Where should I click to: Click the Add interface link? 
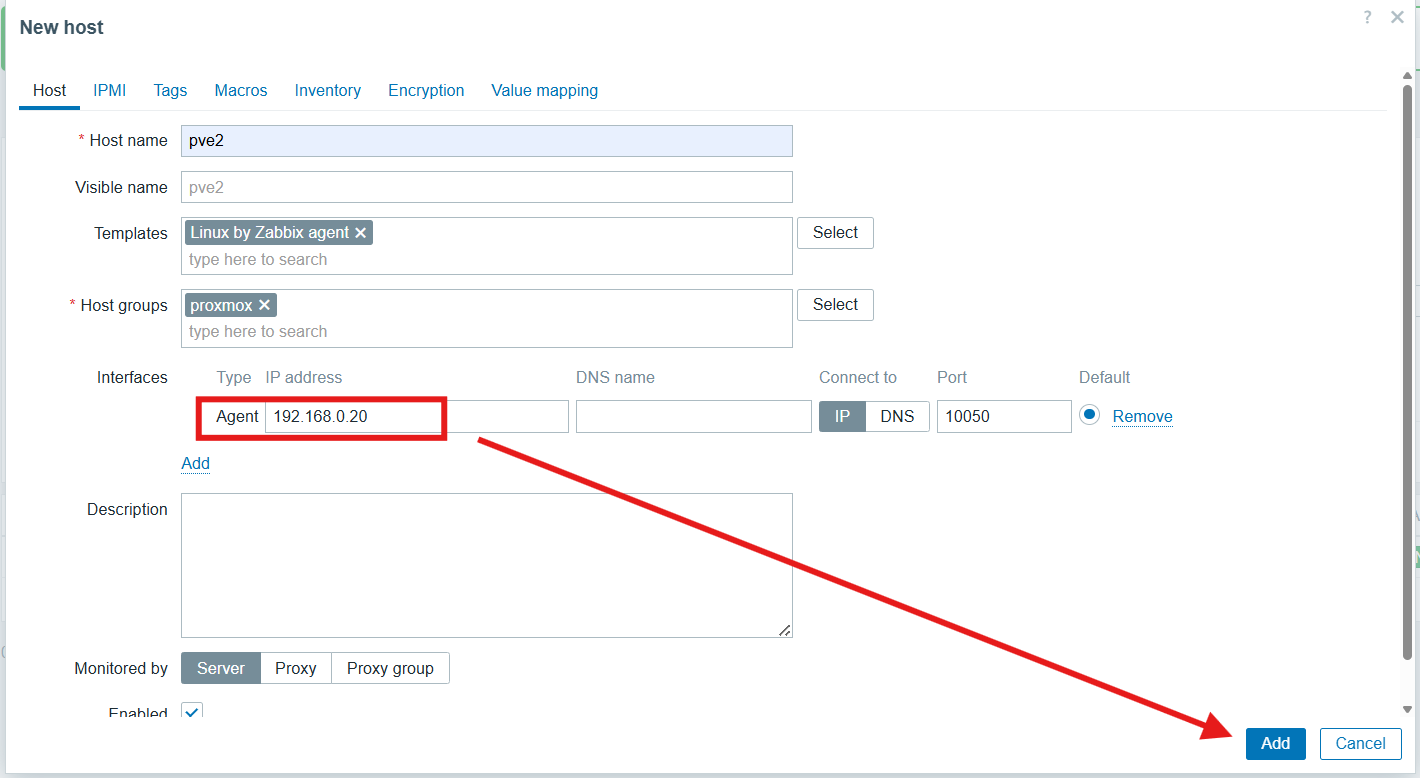195,463
